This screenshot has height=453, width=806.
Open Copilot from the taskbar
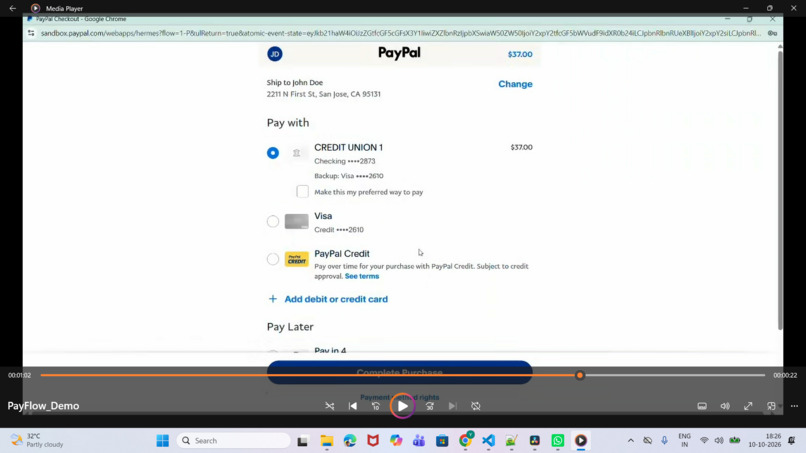(396, 441)
